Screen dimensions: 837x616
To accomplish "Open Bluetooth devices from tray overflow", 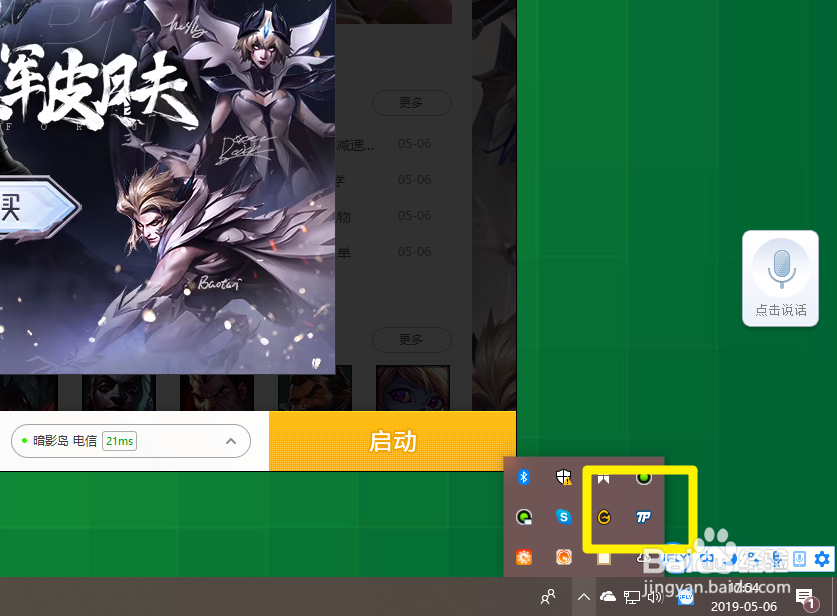I will (x=524, y=477).
